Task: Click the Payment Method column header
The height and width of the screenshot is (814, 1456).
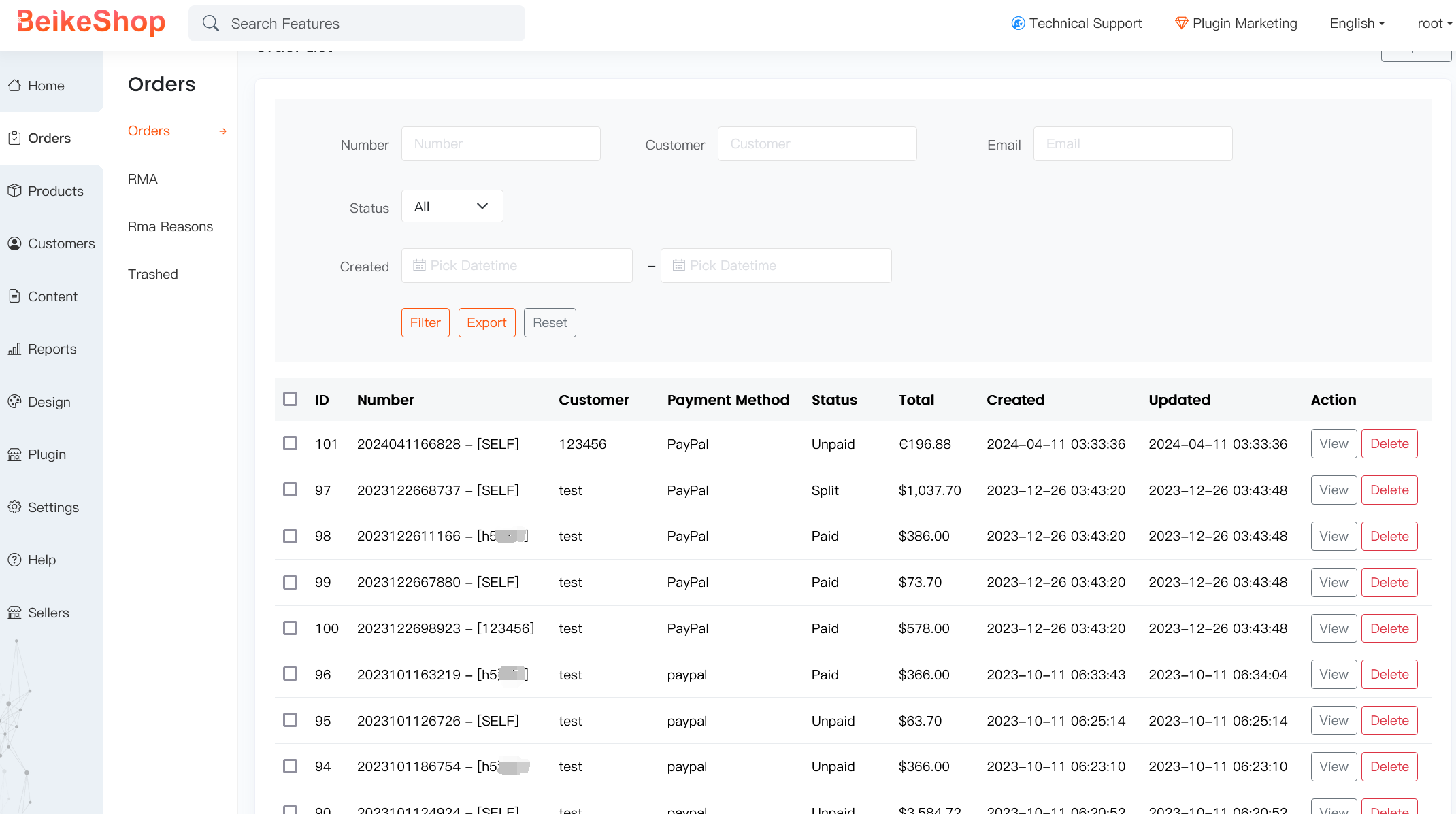Action: (728, 400)
